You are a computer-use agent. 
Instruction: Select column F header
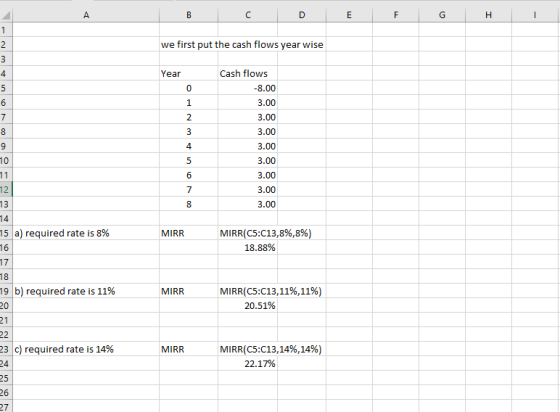coord(396,15)
